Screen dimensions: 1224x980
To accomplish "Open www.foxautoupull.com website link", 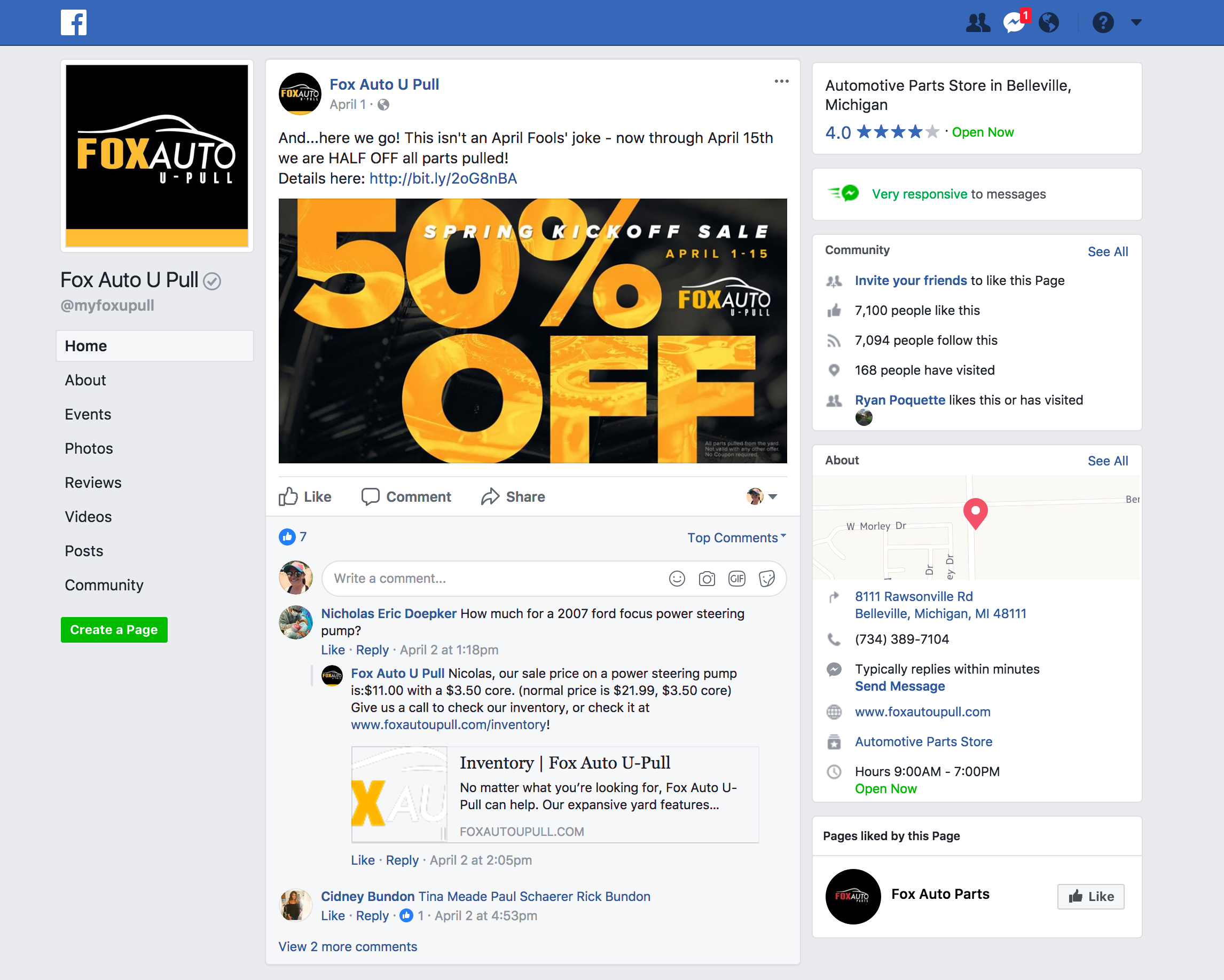I will [x=923, y=712].
